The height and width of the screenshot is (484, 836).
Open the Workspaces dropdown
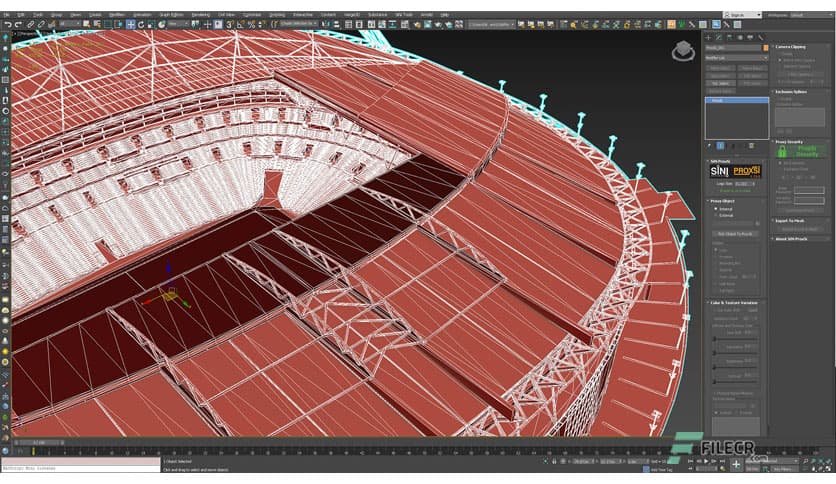pyautogui.click(x=809, y=15)
